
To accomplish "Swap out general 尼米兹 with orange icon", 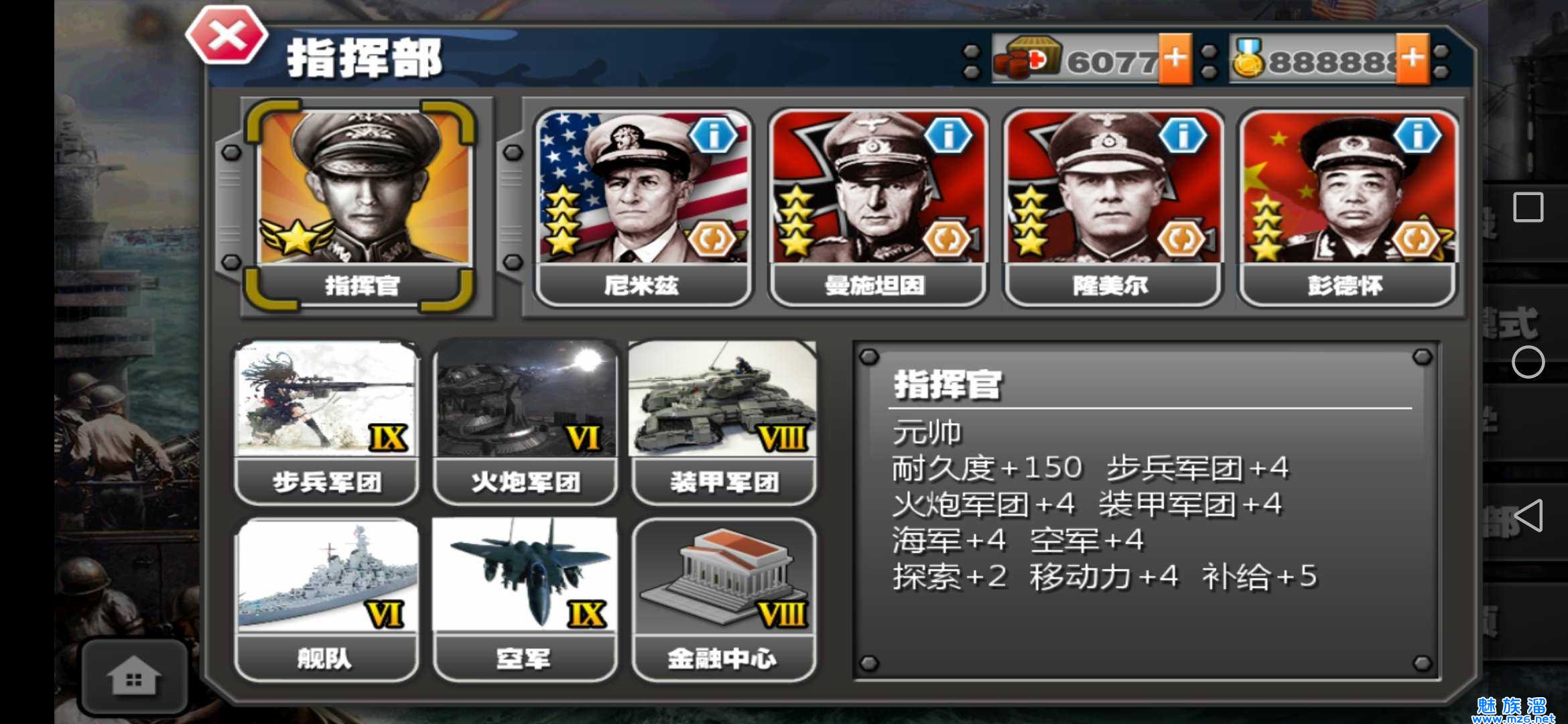I will [713, 239].
